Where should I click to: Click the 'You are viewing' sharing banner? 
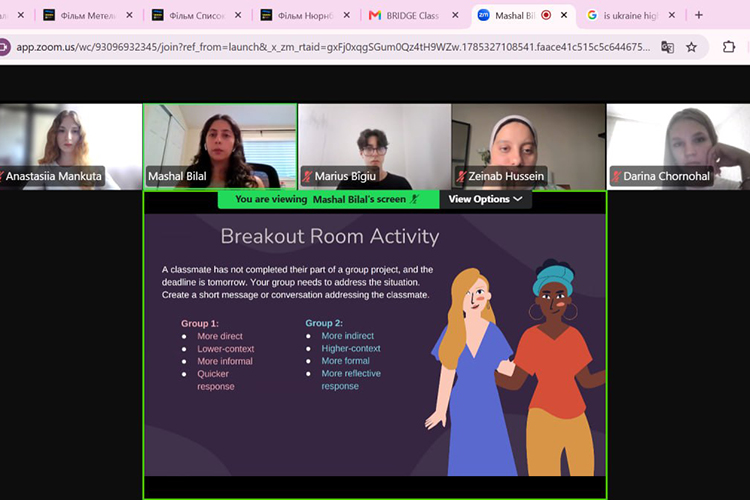(328, 199)
